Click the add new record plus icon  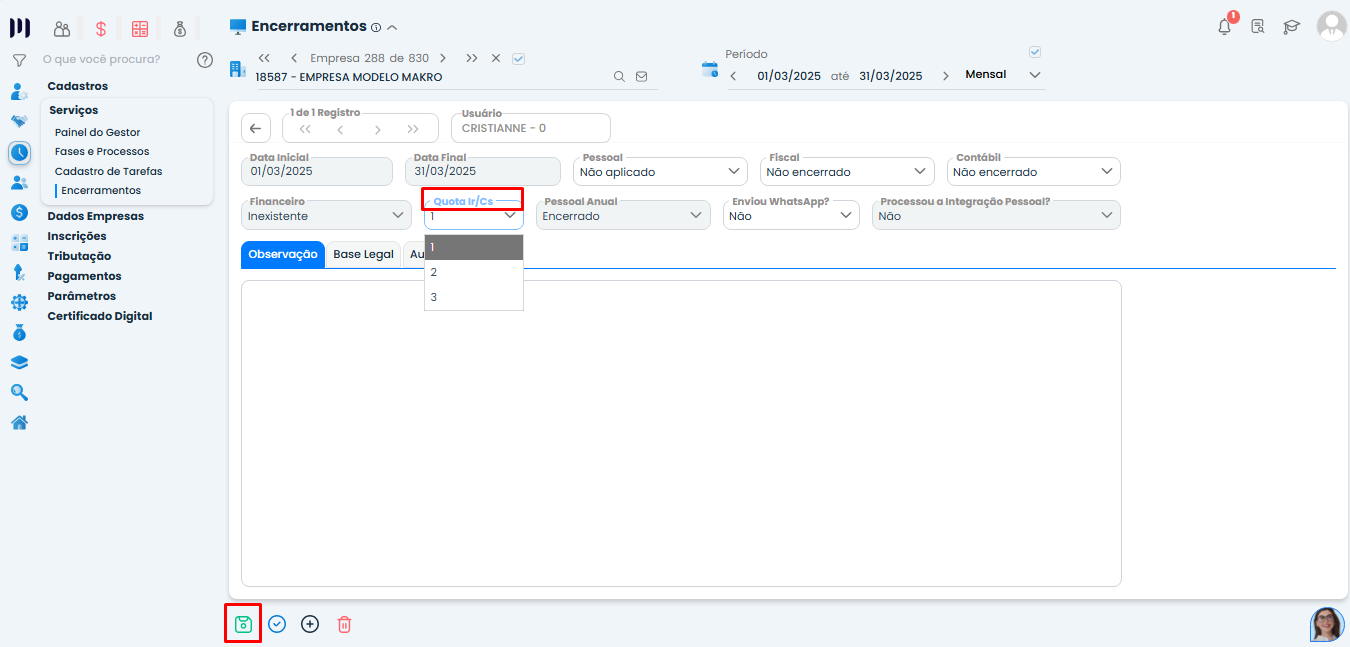310,624
